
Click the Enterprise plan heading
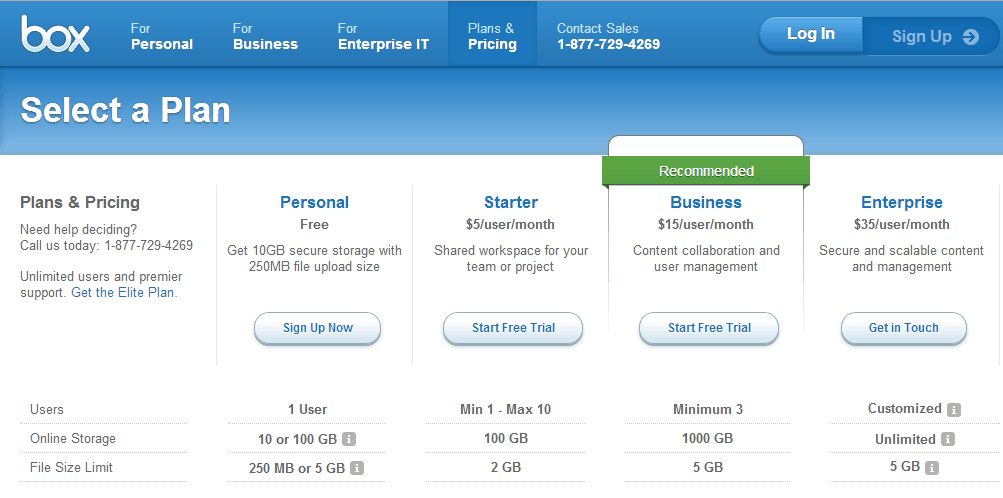pyautogui.click(x=901, y=203)
